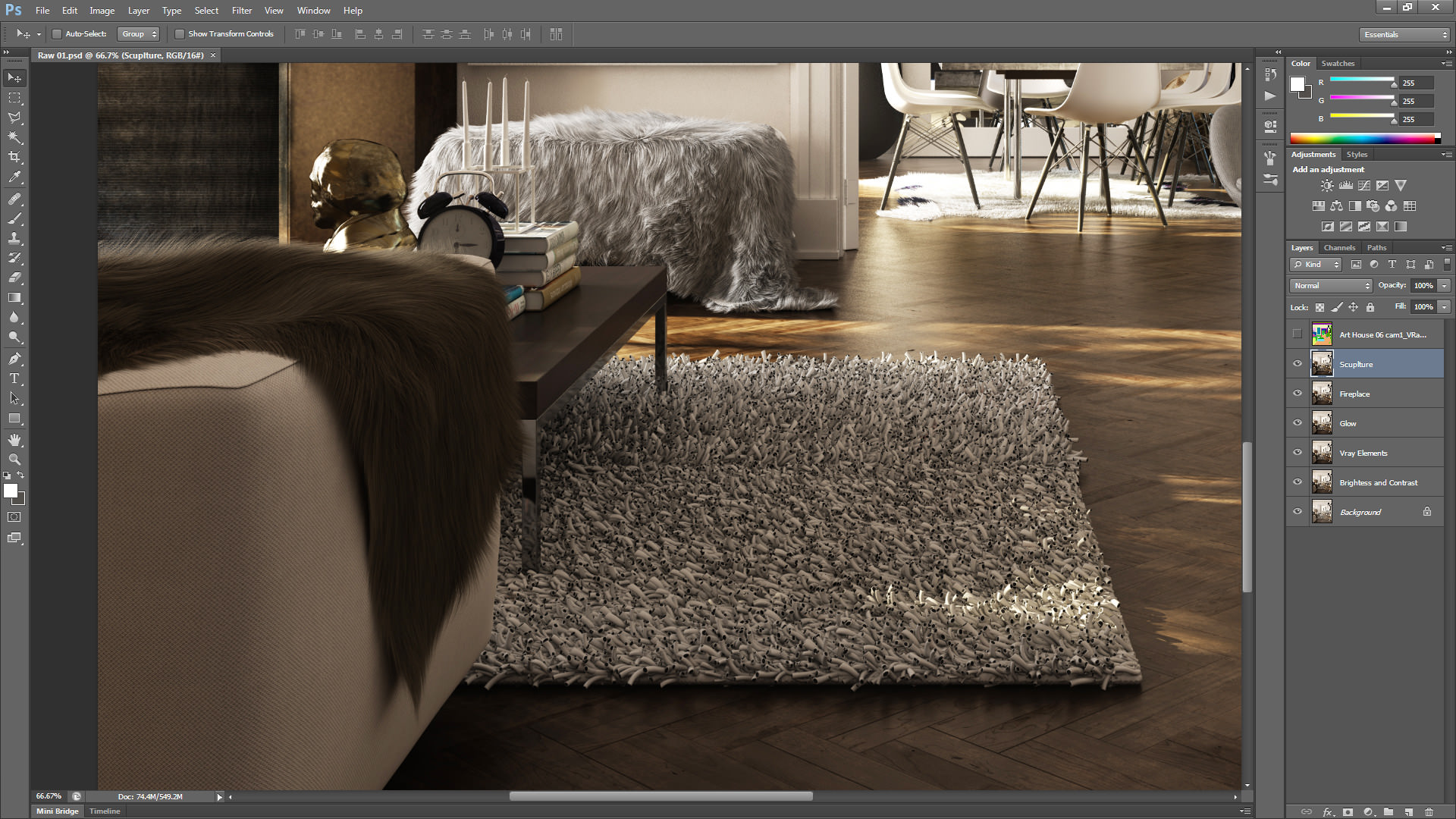Open the Opacity slider dropdown

click(1444, 286)
